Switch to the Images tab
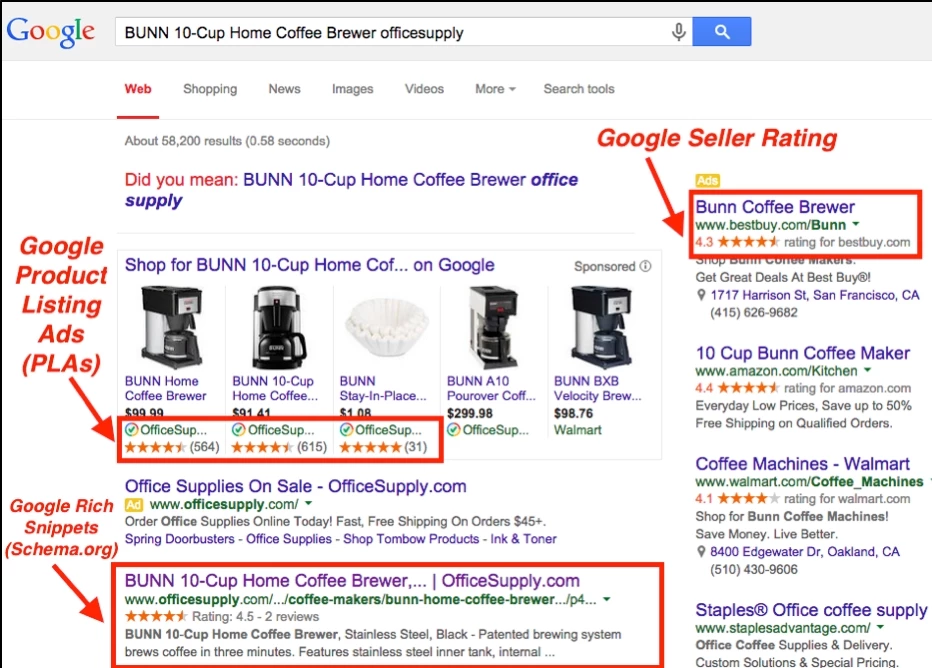The width and height of the screenshot is (932, 668). [x=352, y=89]
